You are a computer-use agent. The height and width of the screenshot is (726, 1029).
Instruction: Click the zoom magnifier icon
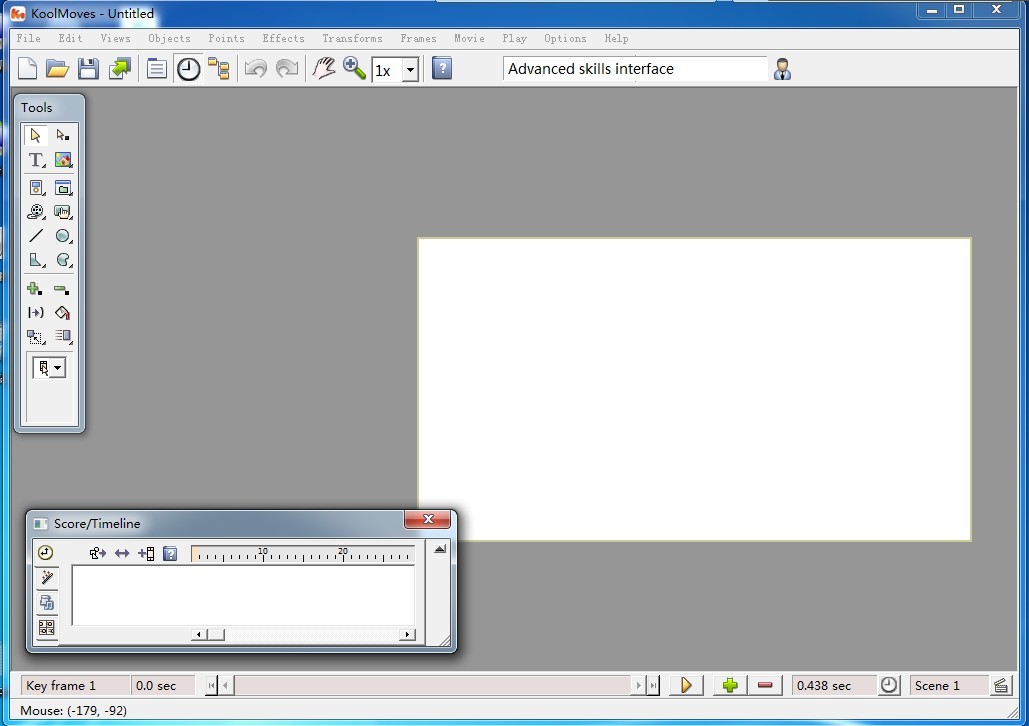pos(353,69)
